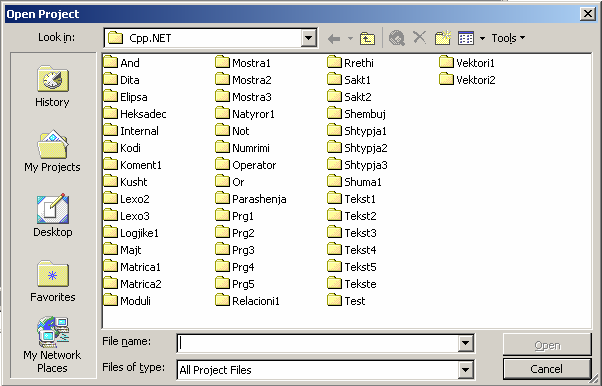Select the Koment1 folder name
The height and width of the screenshot is (386, 602).
coord(141,165)
